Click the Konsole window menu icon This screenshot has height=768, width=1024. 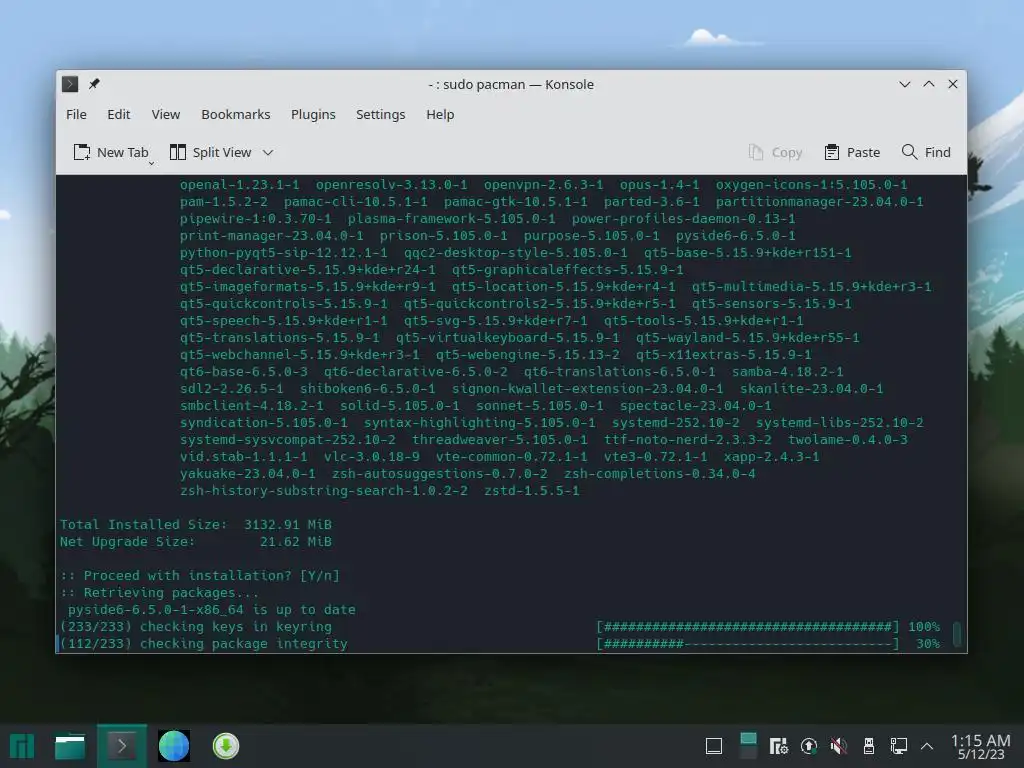(70, 84)
